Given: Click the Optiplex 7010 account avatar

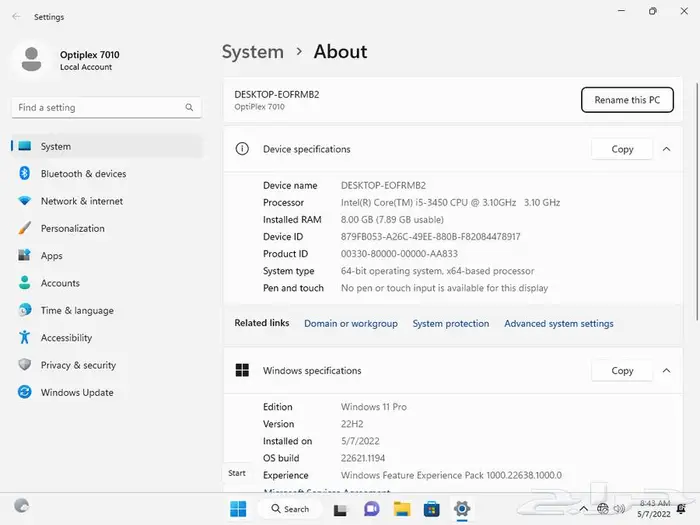Looking at the screenshot, I should pyautogui.click(x=31, y=59).
